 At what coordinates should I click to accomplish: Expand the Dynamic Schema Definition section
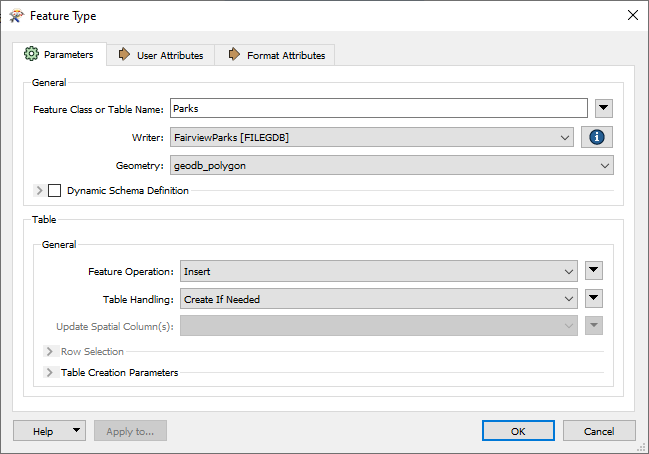click(39, 190)
